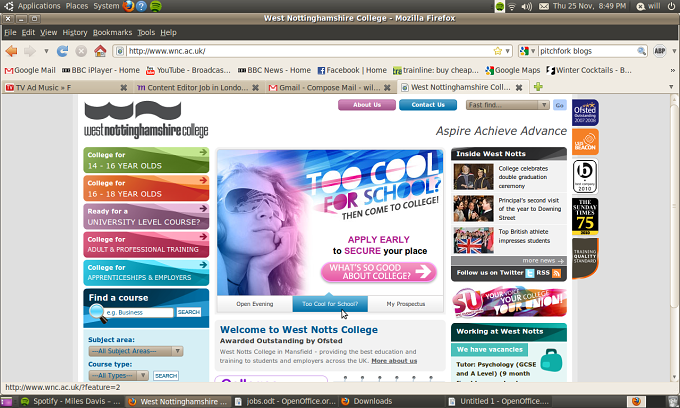Click the Stop loading button
Image resolution: width=680 pixels, height=408 pixels.
point(81,51)
